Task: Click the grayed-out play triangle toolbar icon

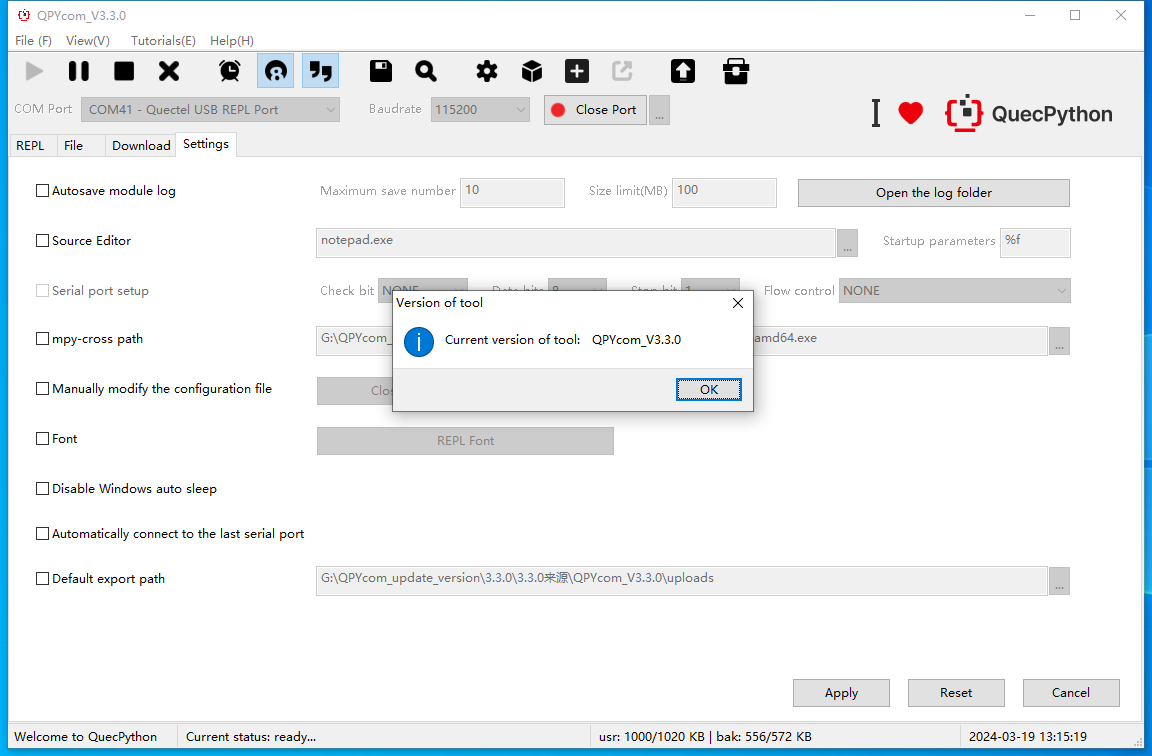Action: pyautogui.click(x=34, y=71)
